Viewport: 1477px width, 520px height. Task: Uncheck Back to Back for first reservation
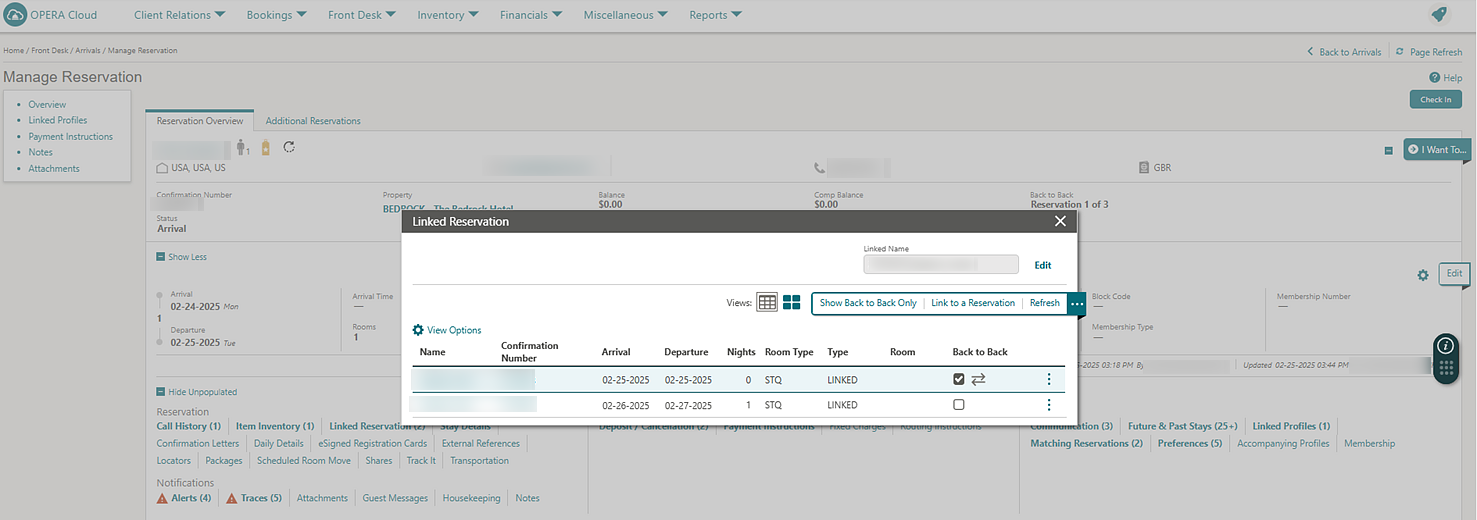pyautogui.click(x=959, y=379)
